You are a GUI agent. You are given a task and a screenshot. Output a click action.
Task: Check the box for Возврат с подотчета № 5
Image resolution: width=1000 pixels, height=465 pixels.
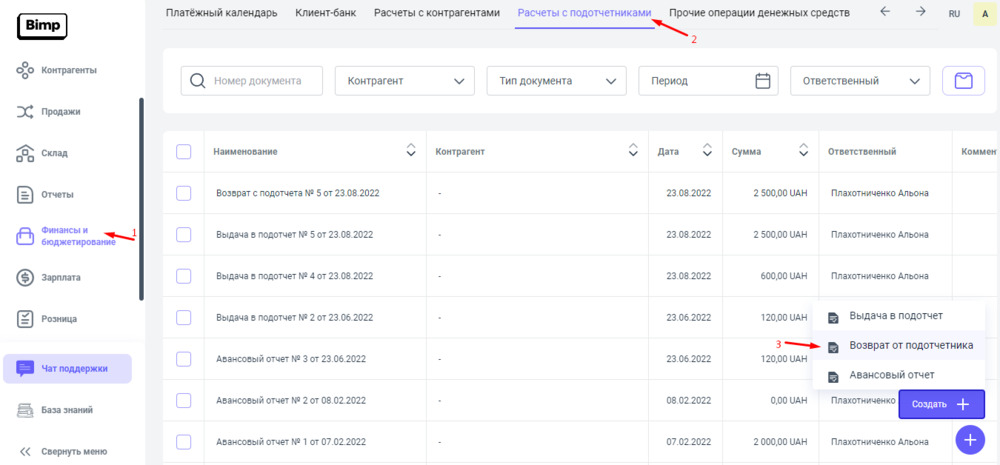(183, 193)
